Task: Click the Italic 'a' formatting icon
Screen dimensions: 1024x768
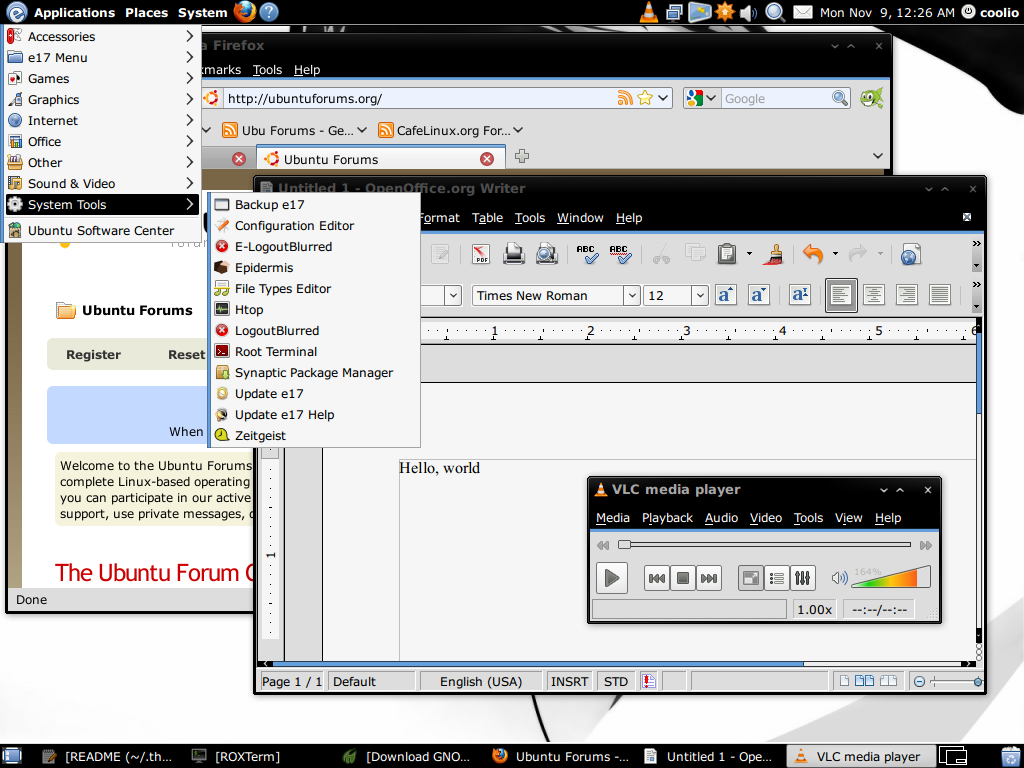Action: (x=758, y=295)
